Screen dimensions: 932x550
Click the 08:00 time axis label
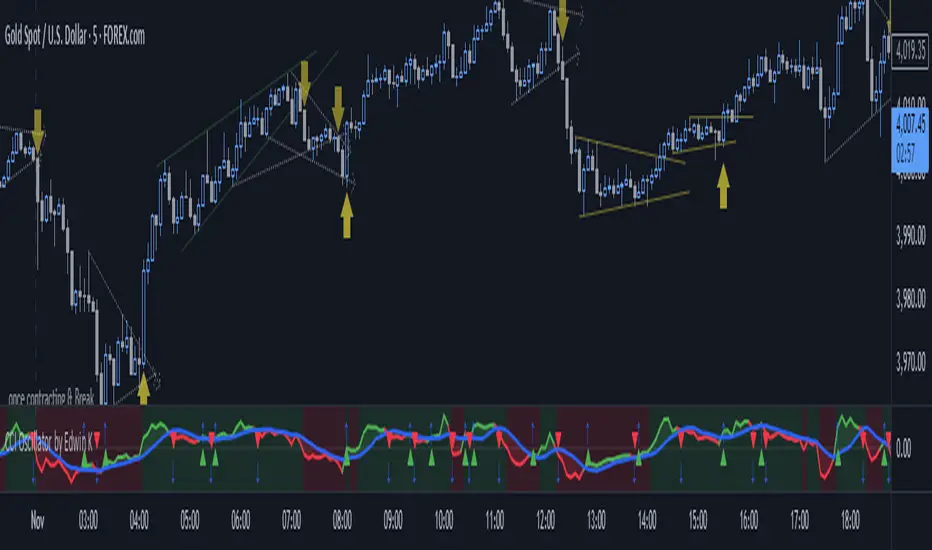[342, 521]
